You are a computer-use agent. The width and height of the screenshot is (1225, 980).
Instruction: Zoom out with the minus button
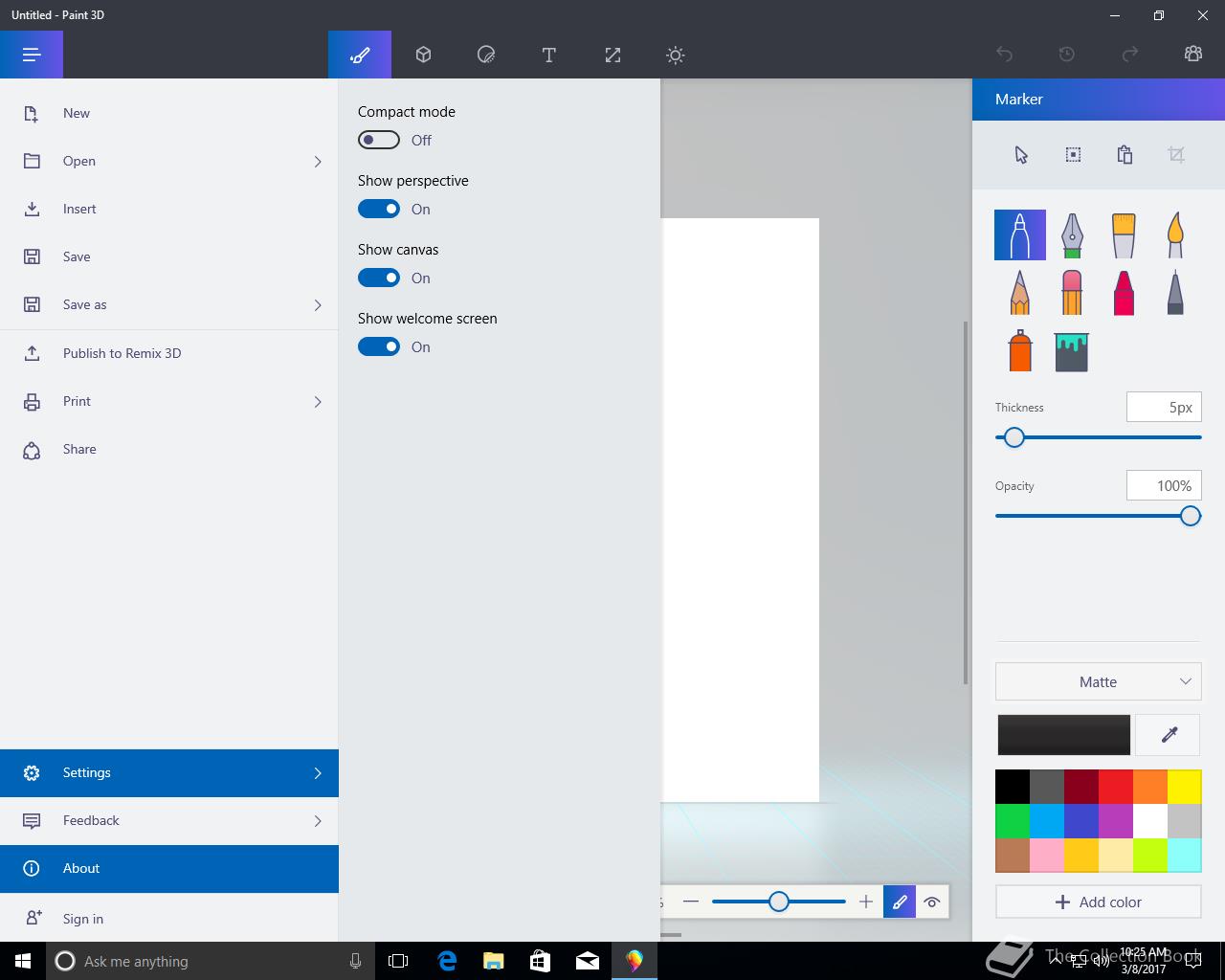click(x=691, y=902)
